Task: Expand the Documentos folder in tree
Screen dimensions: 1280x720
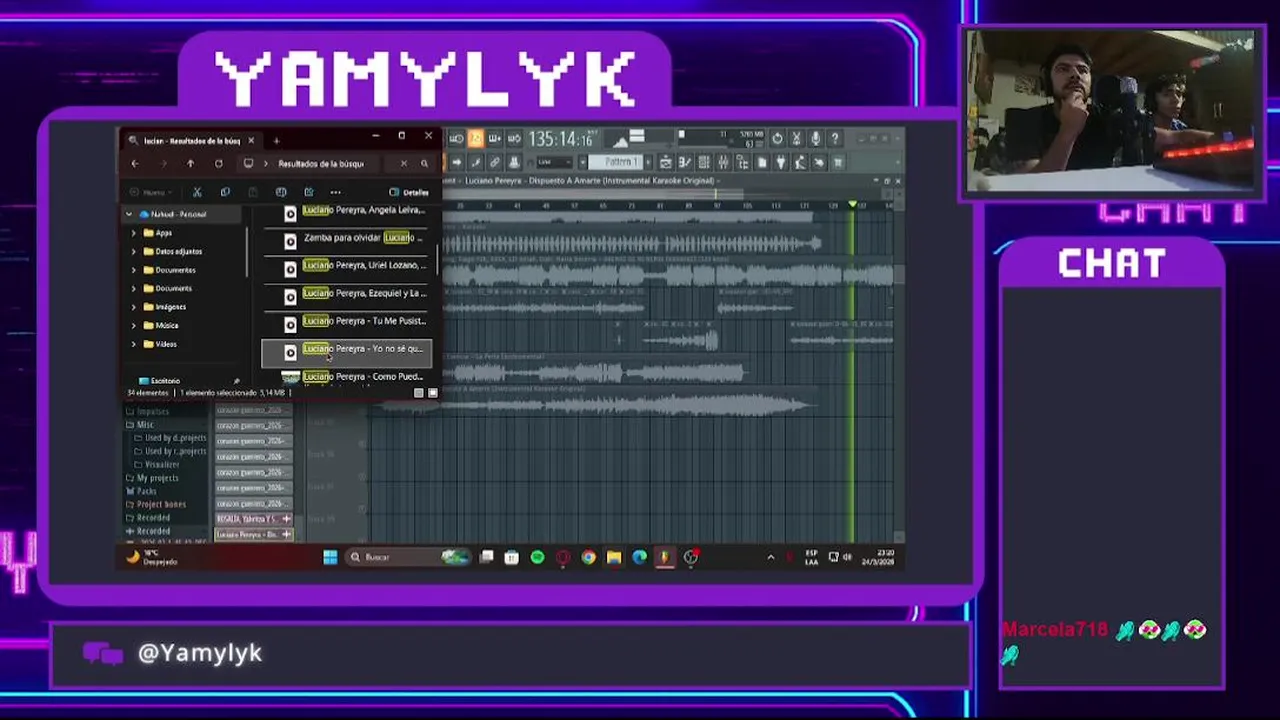Action: (134, 270)
